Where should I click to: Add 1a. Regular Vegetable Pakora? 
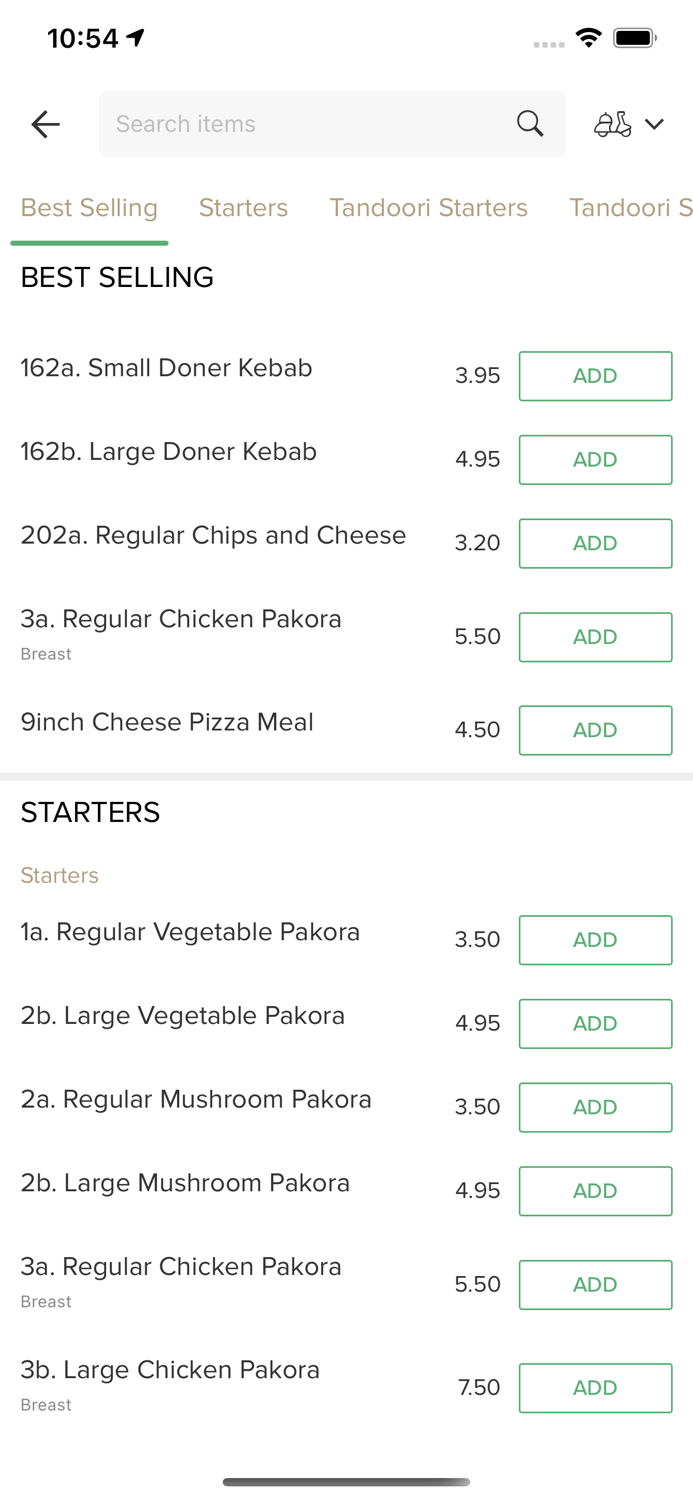pyautogui.click(x=595, y=940)
